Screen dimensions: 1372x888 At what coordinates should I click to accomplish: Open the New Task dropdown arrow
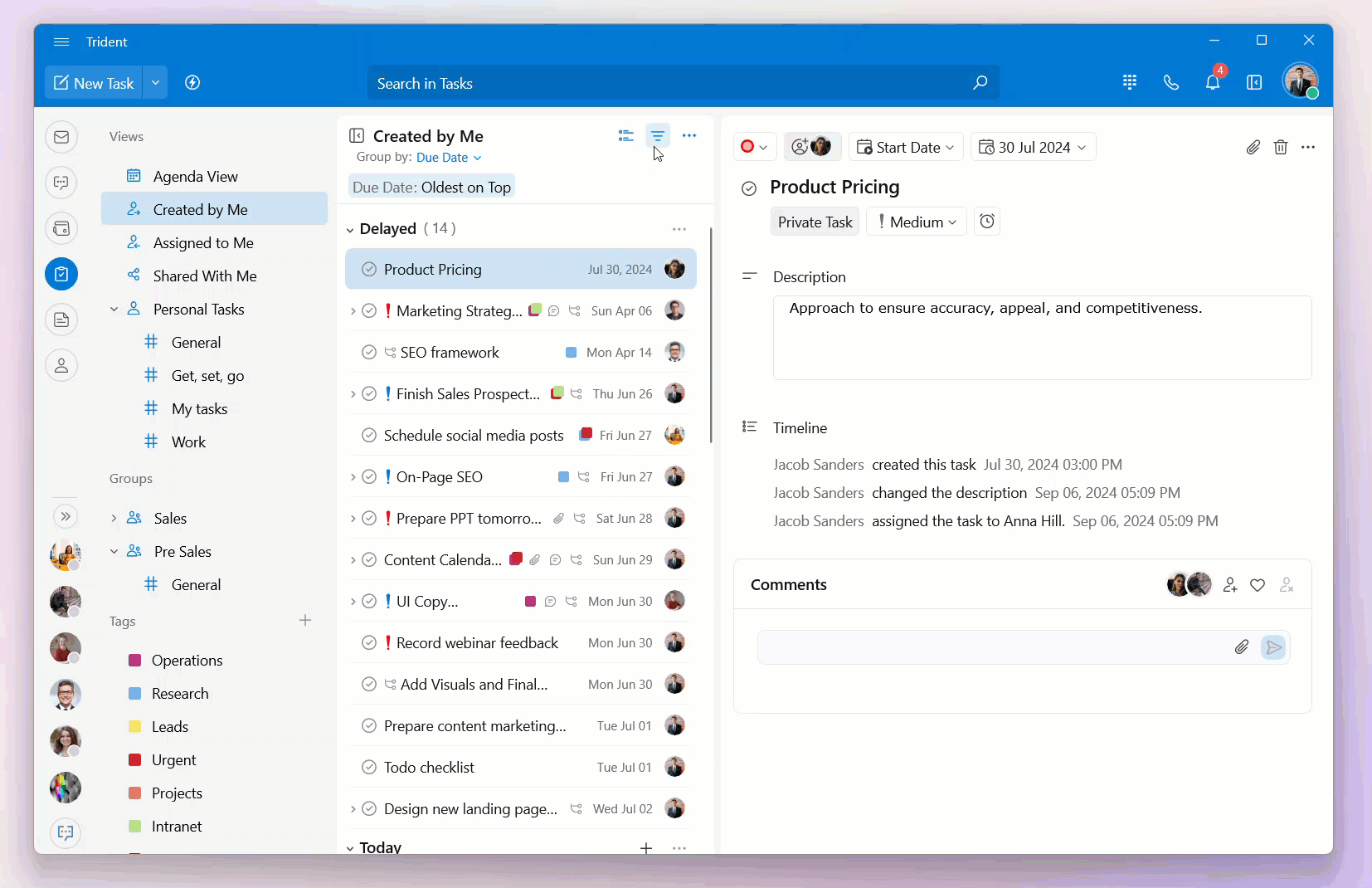(155, 83)
